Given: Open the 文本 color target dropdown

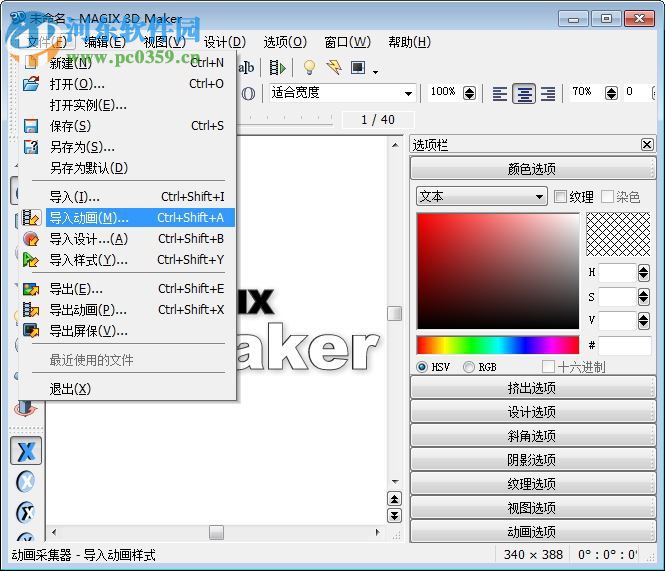Looking at the screenshot, I should pyautogui.click(x=482, y=196).
